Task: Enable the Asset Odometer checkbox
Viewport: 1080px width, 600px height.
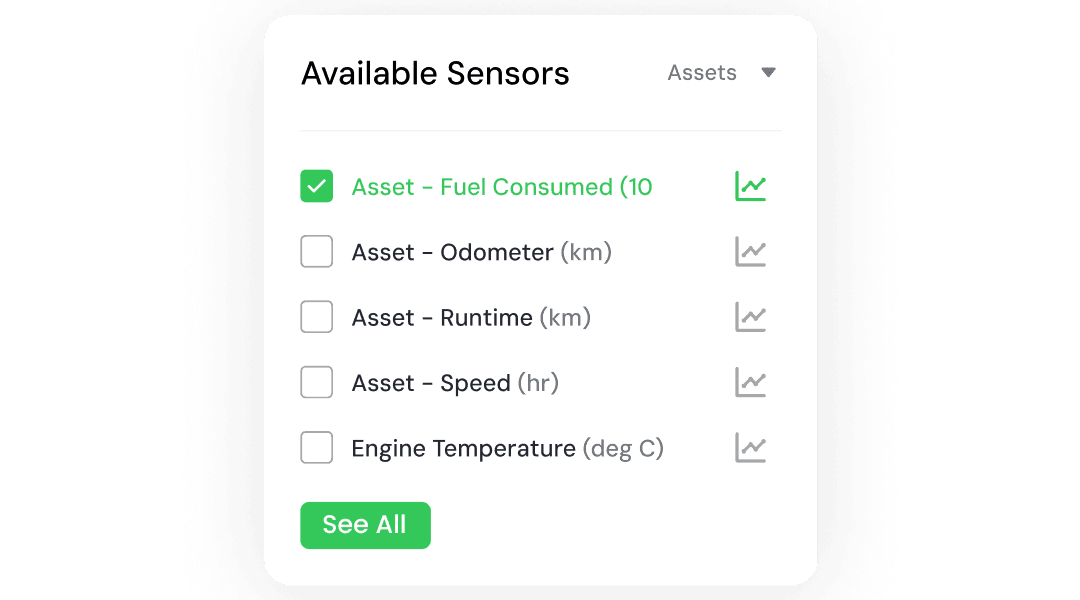Action: click(317, 251)
